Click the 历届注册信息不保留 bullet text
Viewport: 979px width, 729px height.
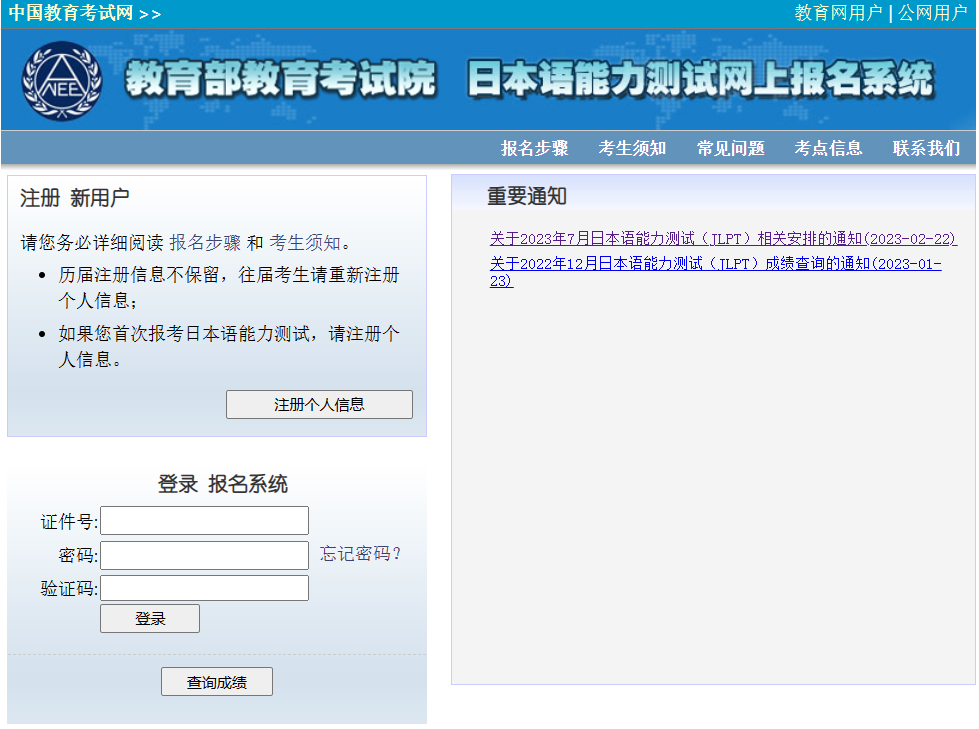[229, 288]
